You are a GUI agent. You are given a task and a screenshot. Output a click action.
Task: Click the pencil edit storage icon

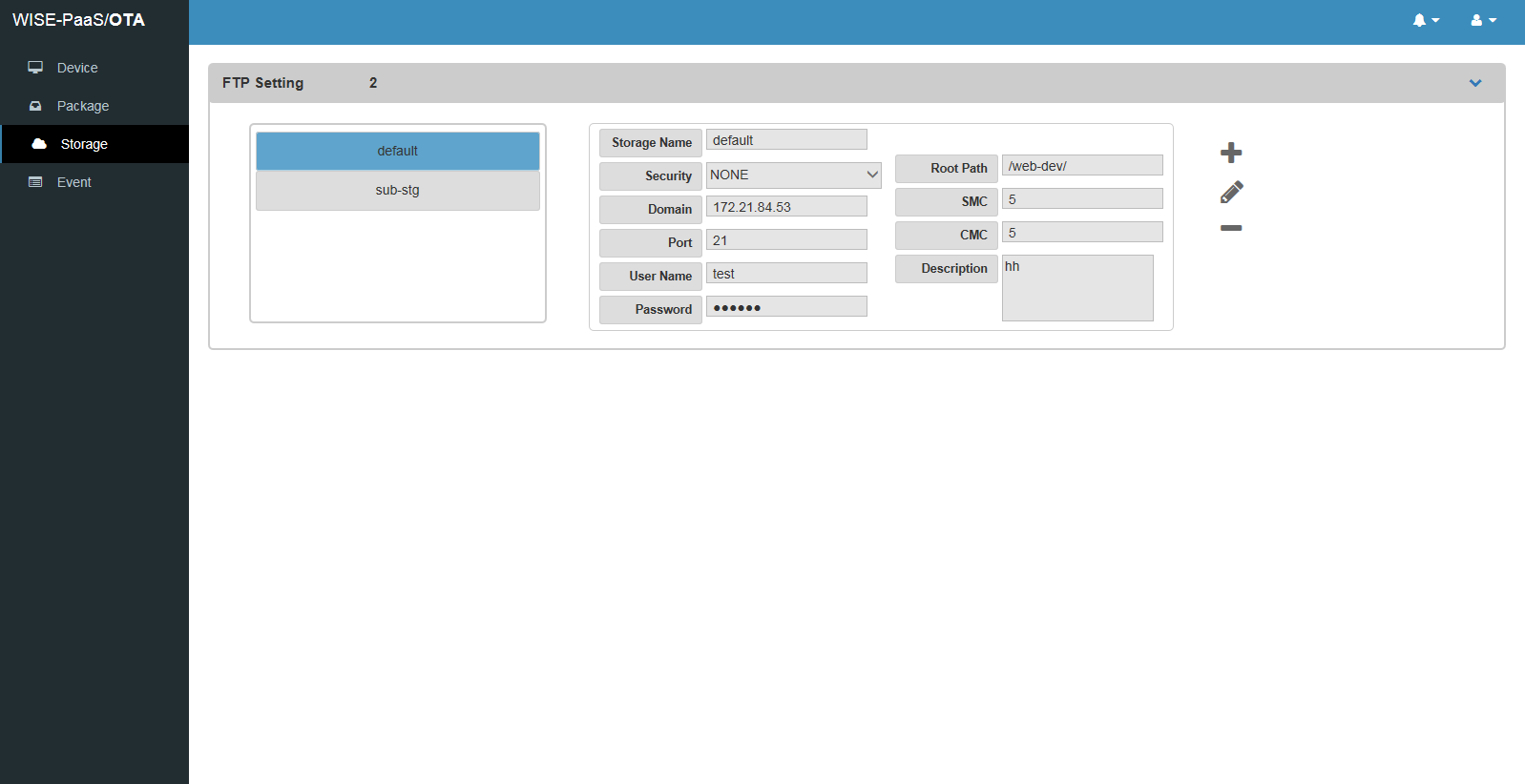point(1231,193)
